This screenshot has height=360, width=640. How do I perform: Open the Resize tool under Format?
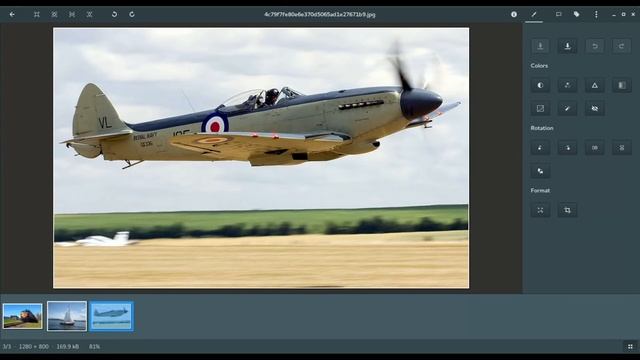[x=540, y=210]
